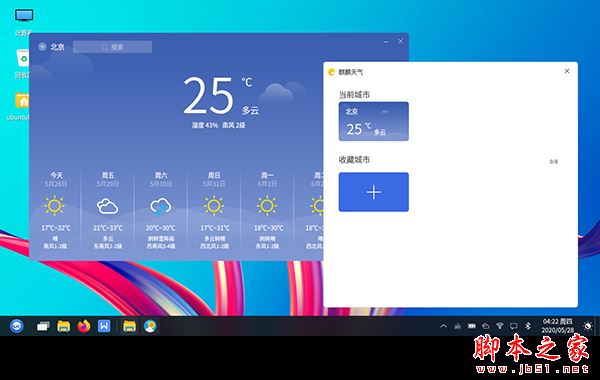This screenshot has width=600, height=380.
Task: Click the 多云 condition label in main window
Action: pyautogui.click(x=250, y=111)
